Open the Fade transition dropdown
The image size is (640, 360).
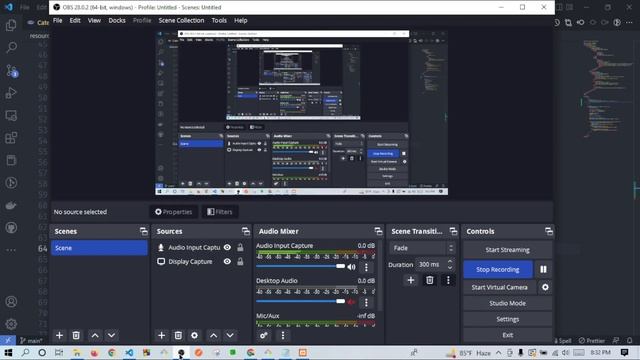coord(422,248)
